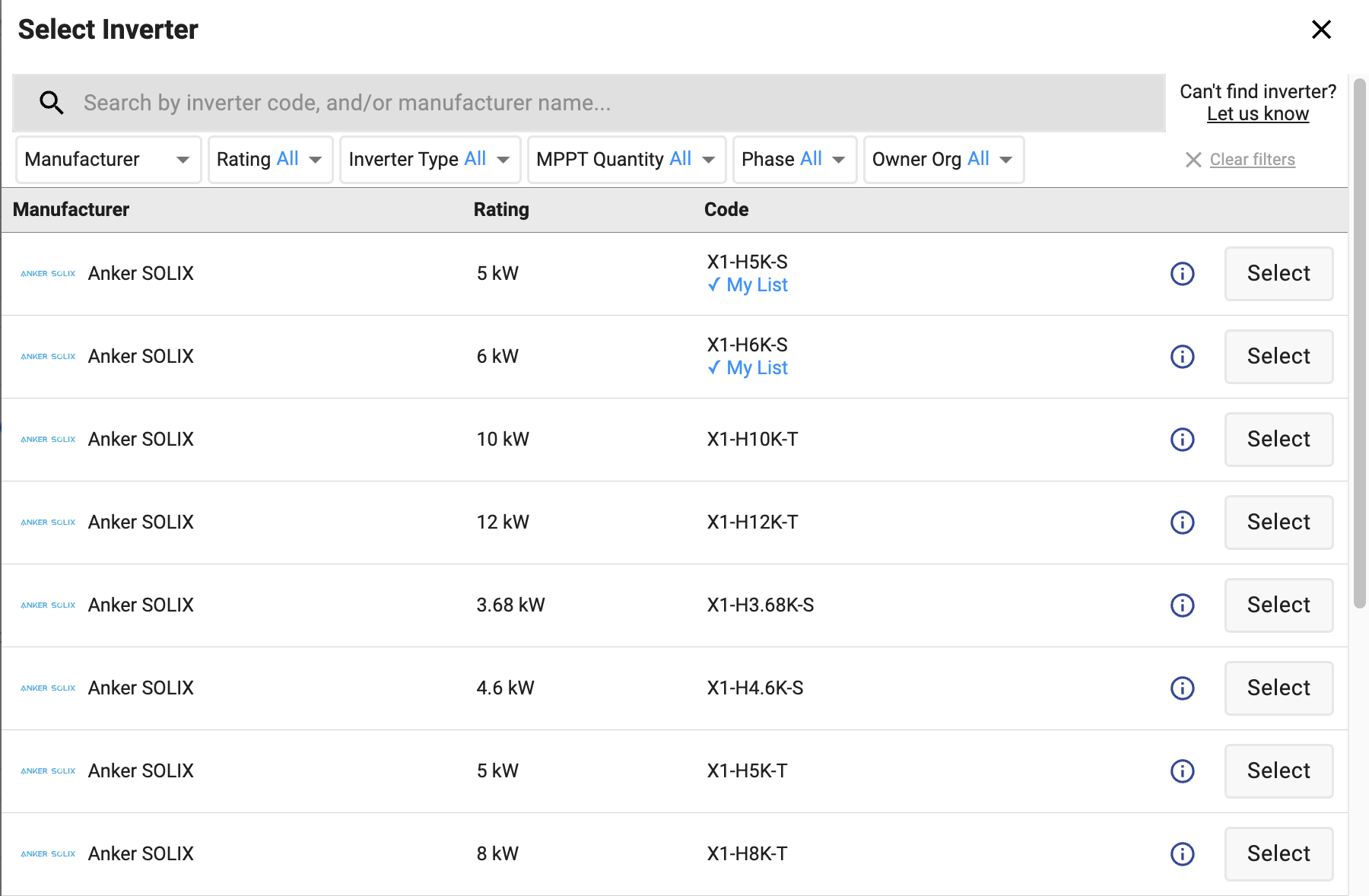Open the Phase filter dropdown

[794, 160]
